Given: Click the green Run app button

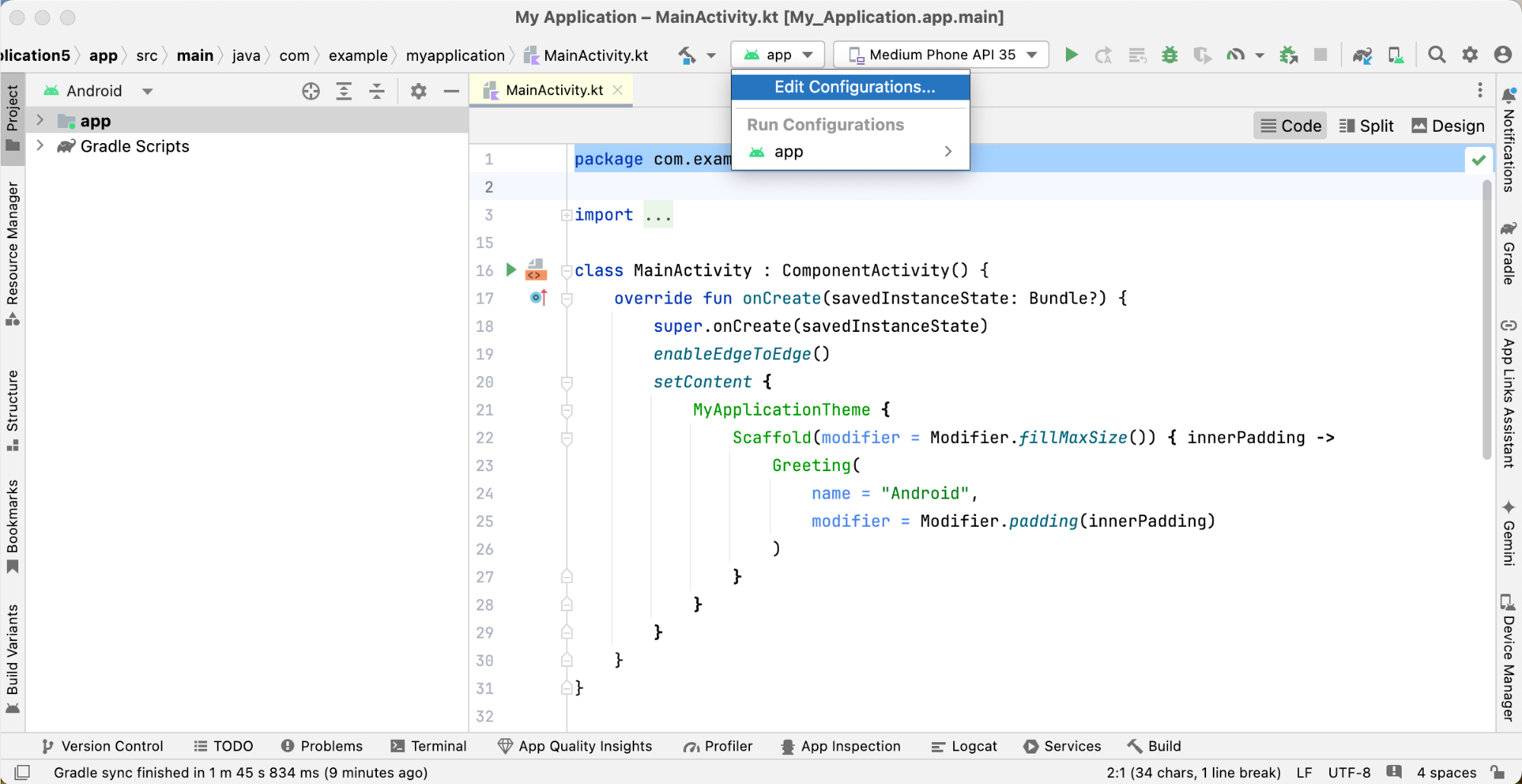Looking at the screenshot, I should [x=1071, y=55].
